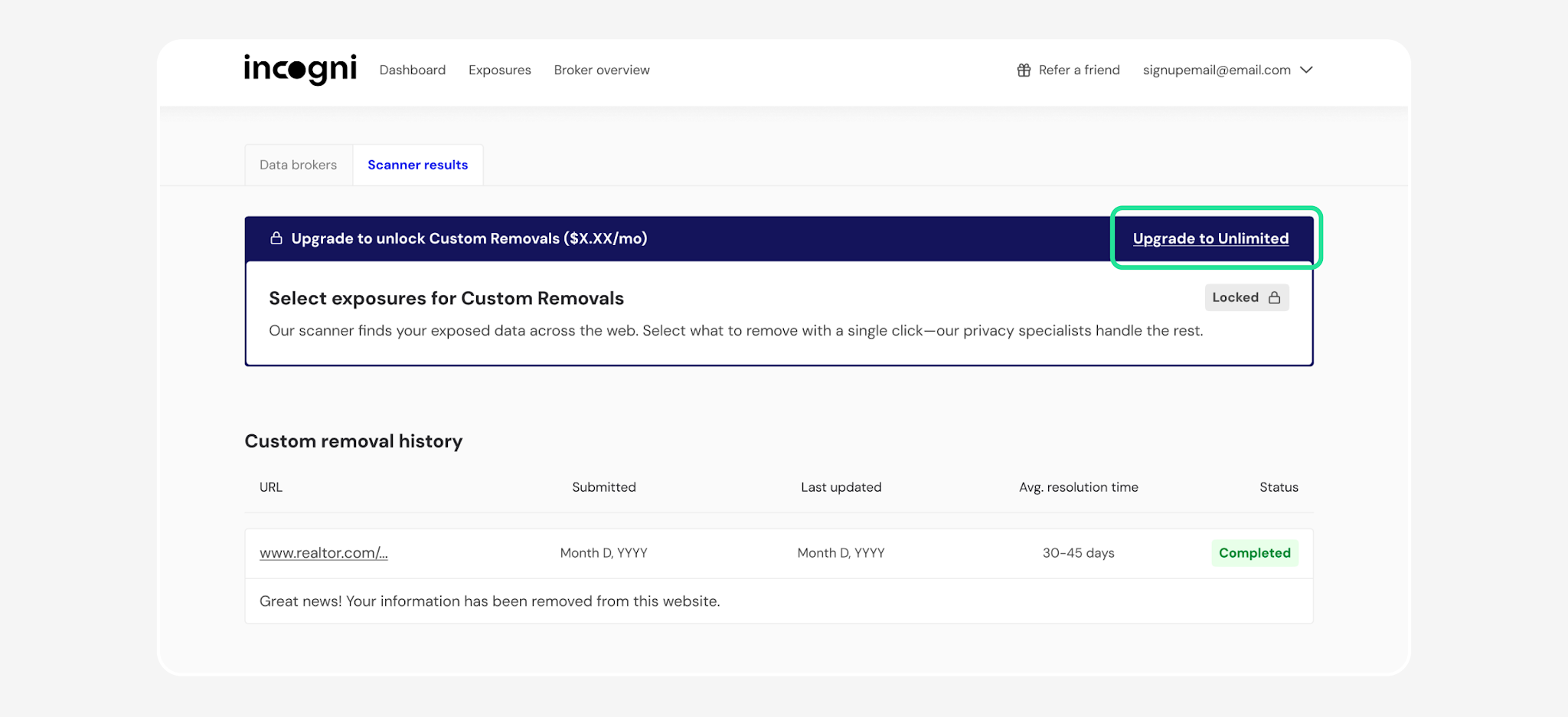
Task: Click the URL column header
Action: coord(271,487)
